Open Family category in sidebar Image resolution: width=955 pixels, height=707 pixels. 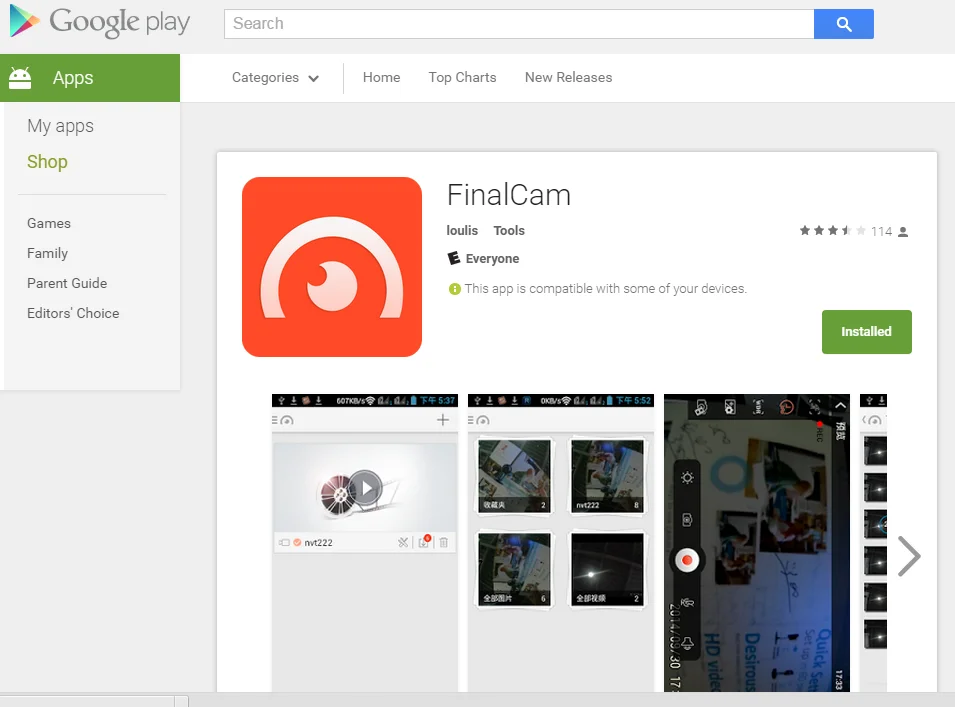click(48, 253)
